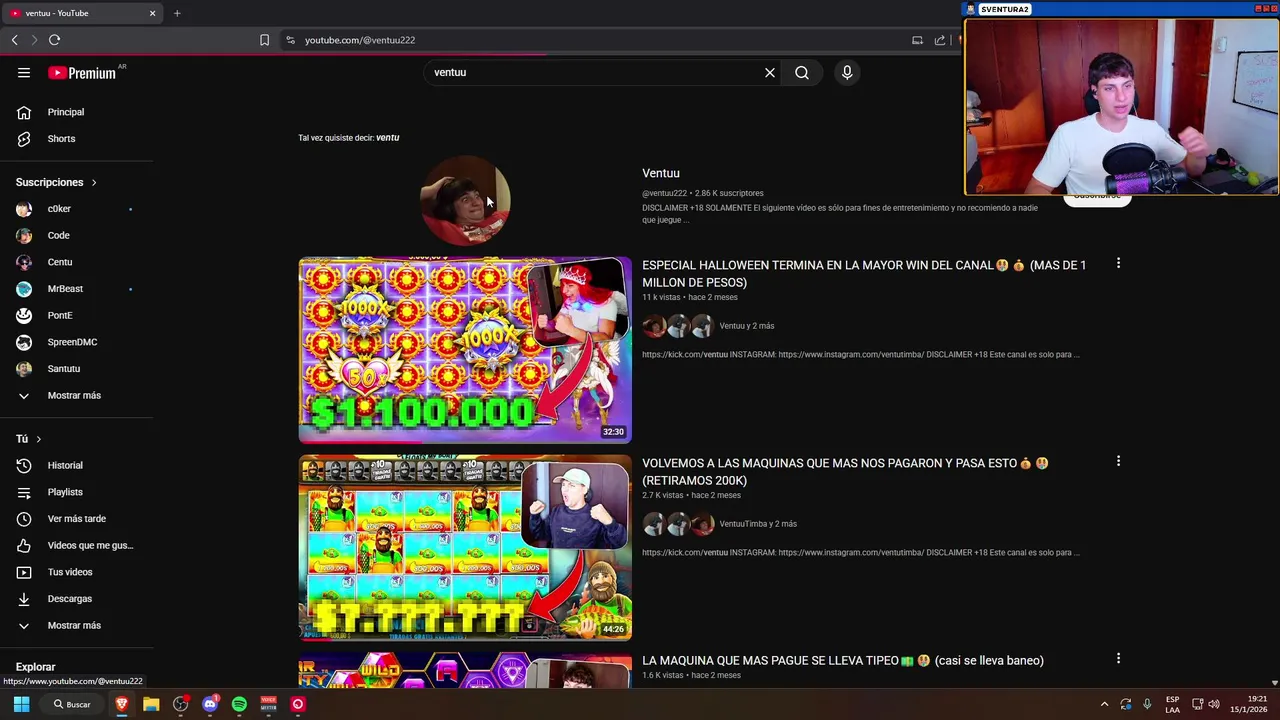Go back with browser back arrow
The height and width of the screenshot is (720, 1280).
(14, 40)
